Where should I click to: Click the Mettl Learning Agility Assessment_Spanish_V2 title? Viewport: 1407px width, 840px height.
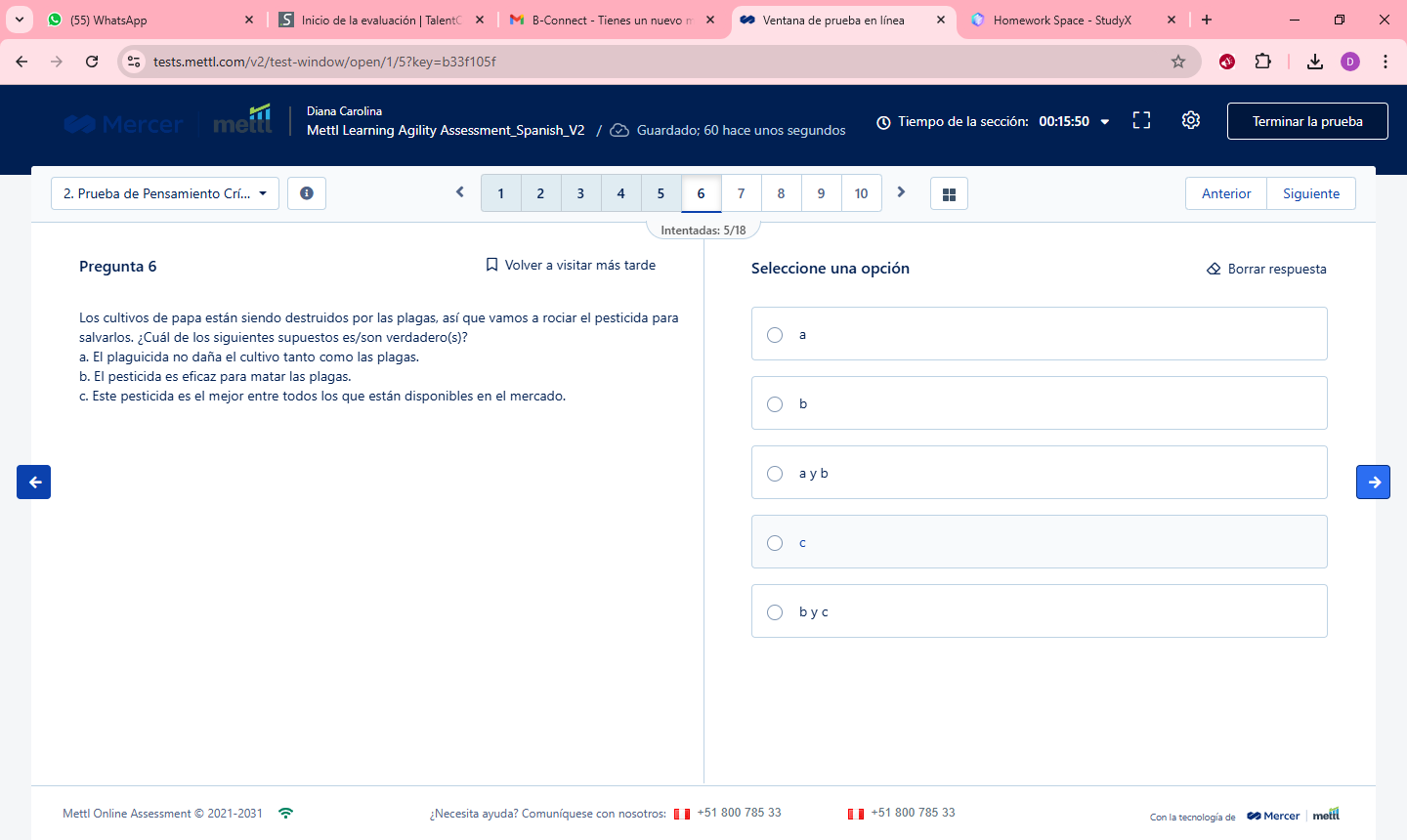(x=446, y=130)
